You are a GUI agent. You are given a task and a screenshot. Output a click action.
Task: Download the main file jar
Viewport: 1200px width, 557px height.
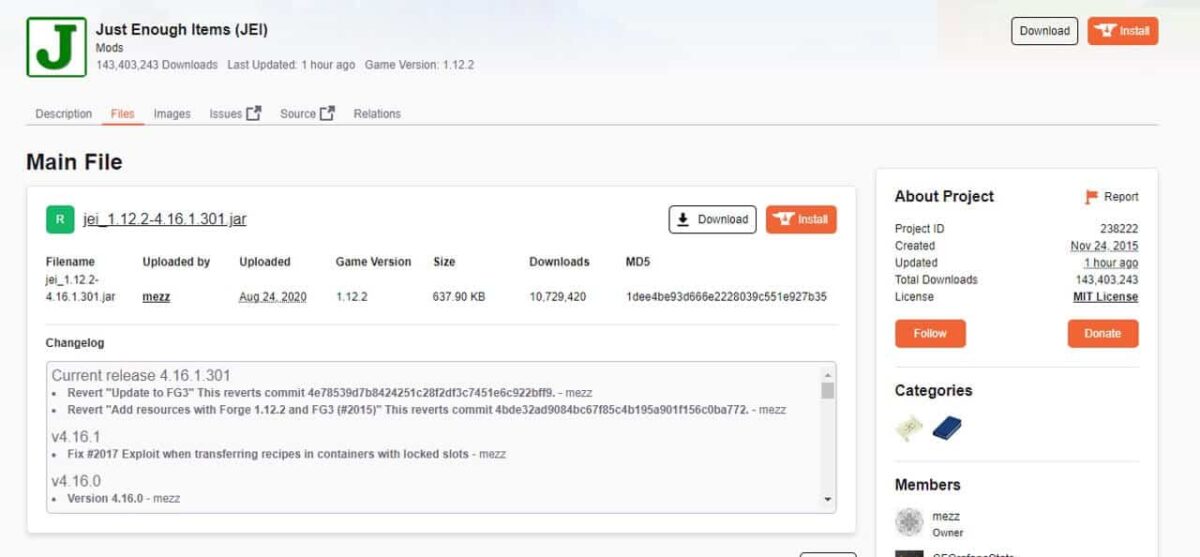click(712, 220)
